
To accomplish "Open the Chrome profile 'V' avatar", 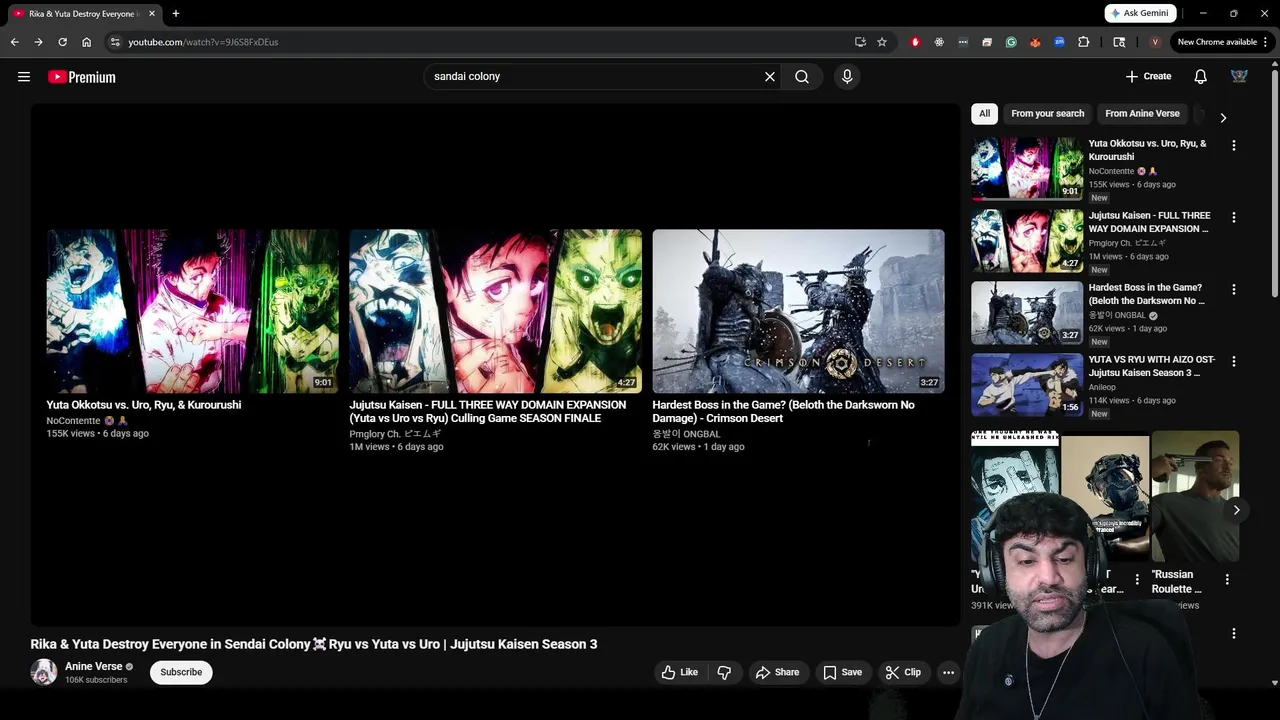I will click(x=1155, y=42).
